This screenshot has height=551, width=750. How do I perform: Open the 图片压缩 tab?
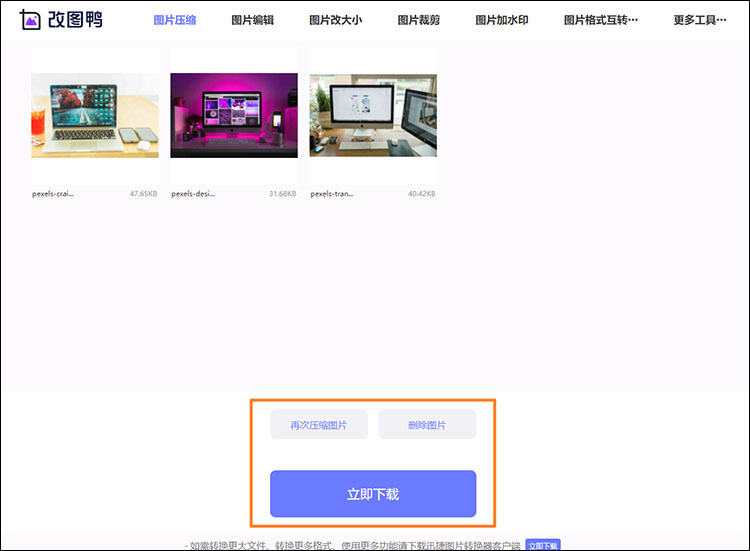pos(175,20)
